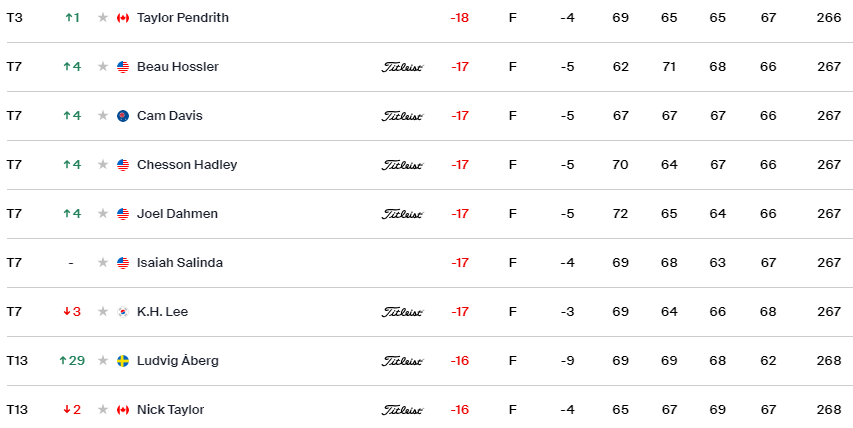The height and width of the screenshot is (428, 853).
Task: Click the Titleist logo beside Beau Hossler
Action: 402,67
